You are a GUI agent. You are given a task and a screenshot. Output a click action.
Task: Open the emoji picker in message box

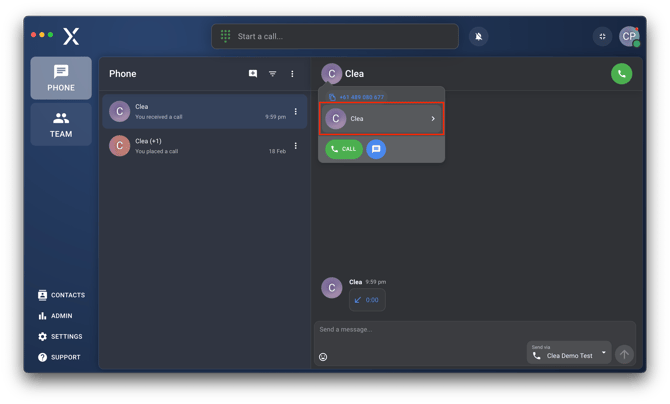(323, 357)
